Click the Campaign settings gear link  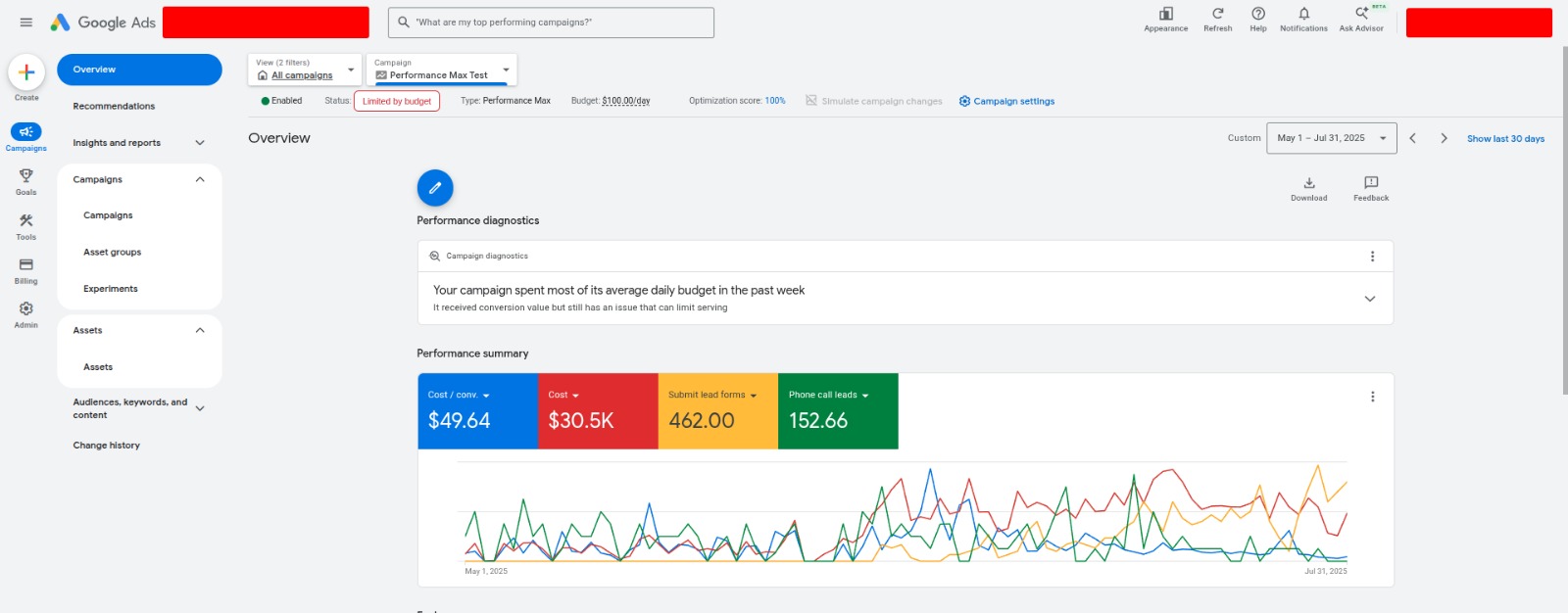pos(1006,101)
